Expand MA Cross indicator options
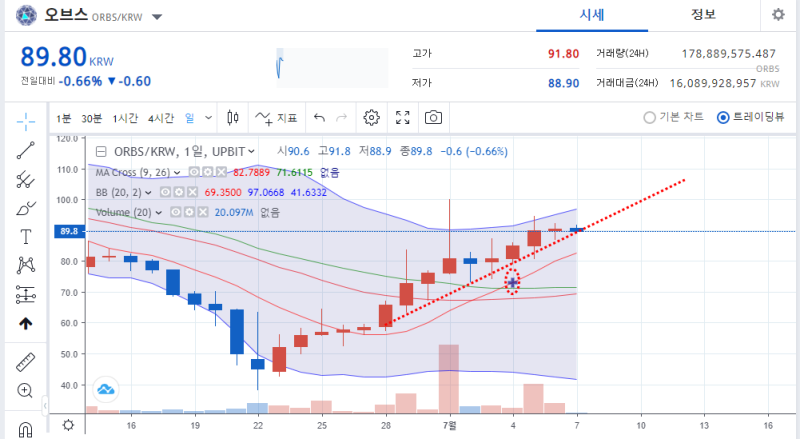This screenshot has width=800, height=439. point(177,173)
